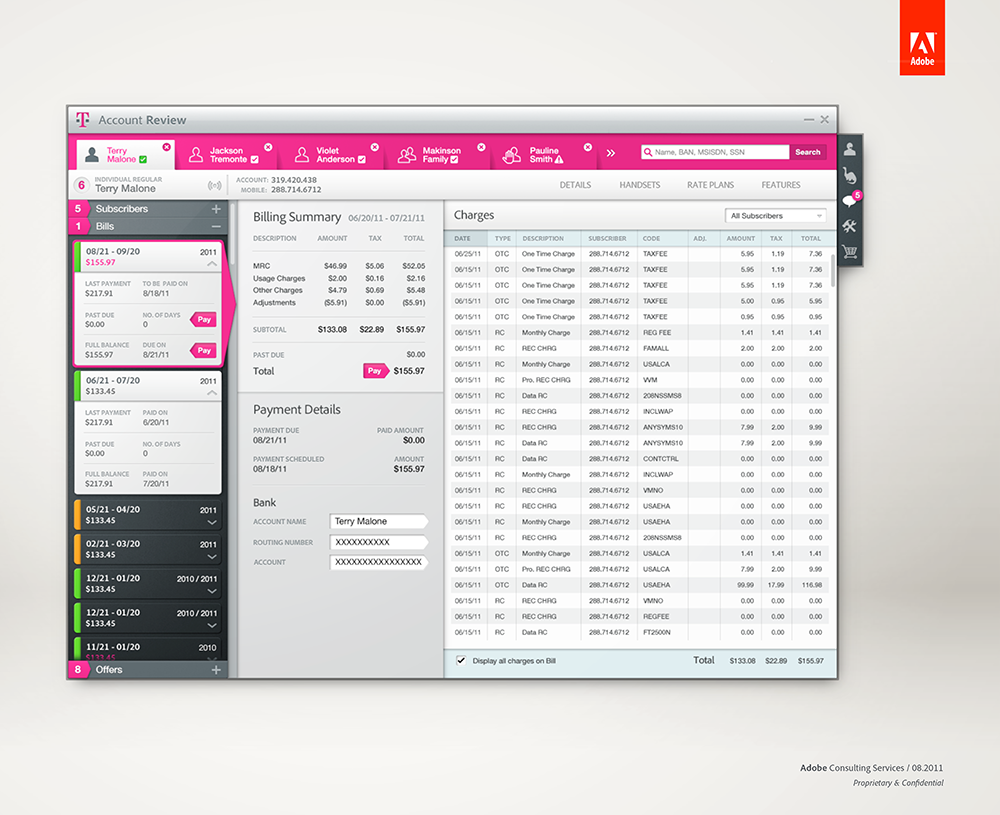Pay the past due amount
This screenshot has width=1000, height=815.
(x=203, y=319)
